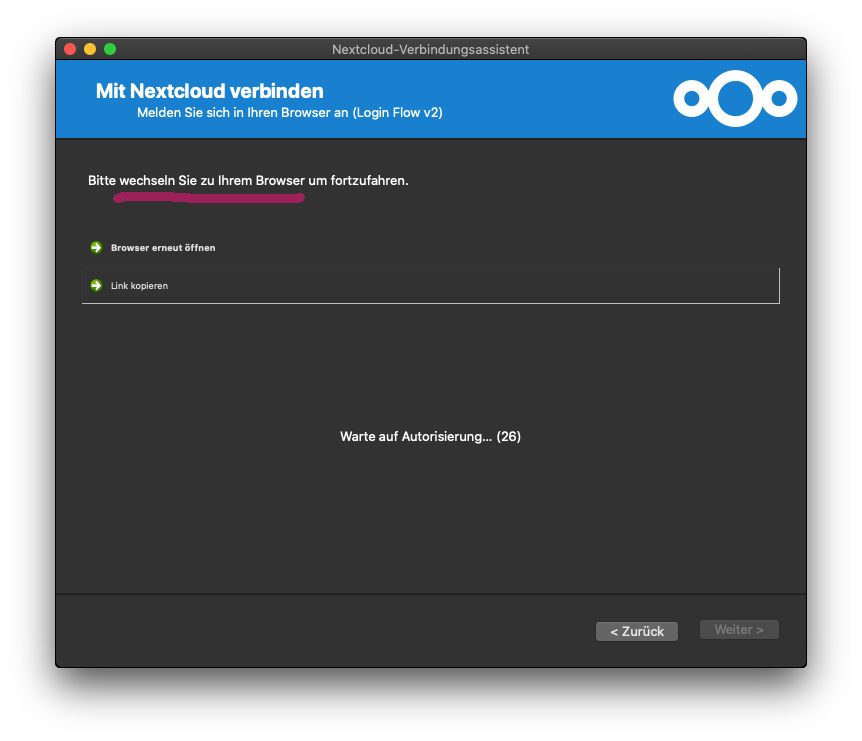Viewport: 862px width, 741px height.
Task: Maximize the window with the green button
Action: (110, 49)
